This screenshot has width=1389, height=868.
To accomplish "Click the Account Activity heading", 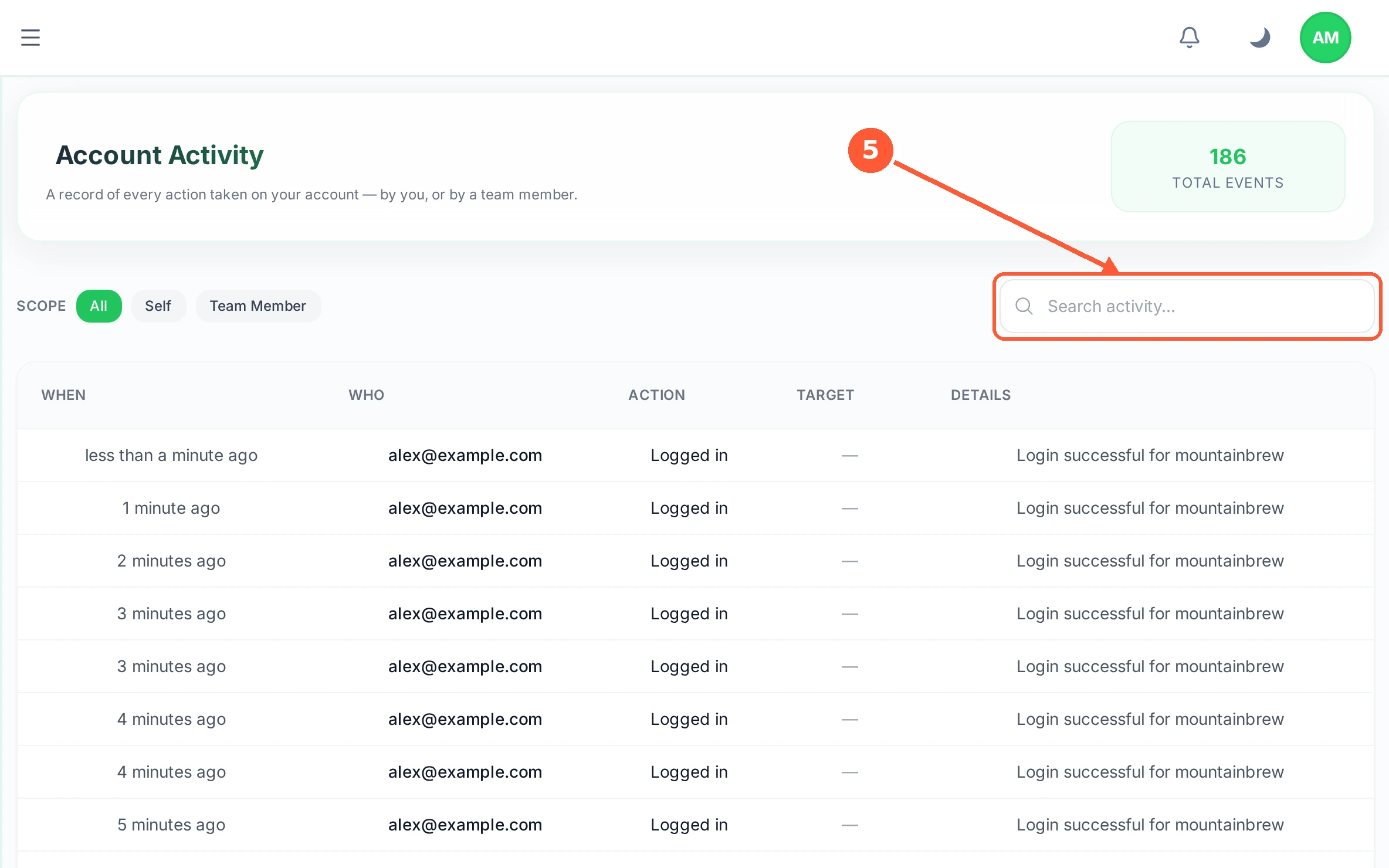I will [x=160, y=155].
